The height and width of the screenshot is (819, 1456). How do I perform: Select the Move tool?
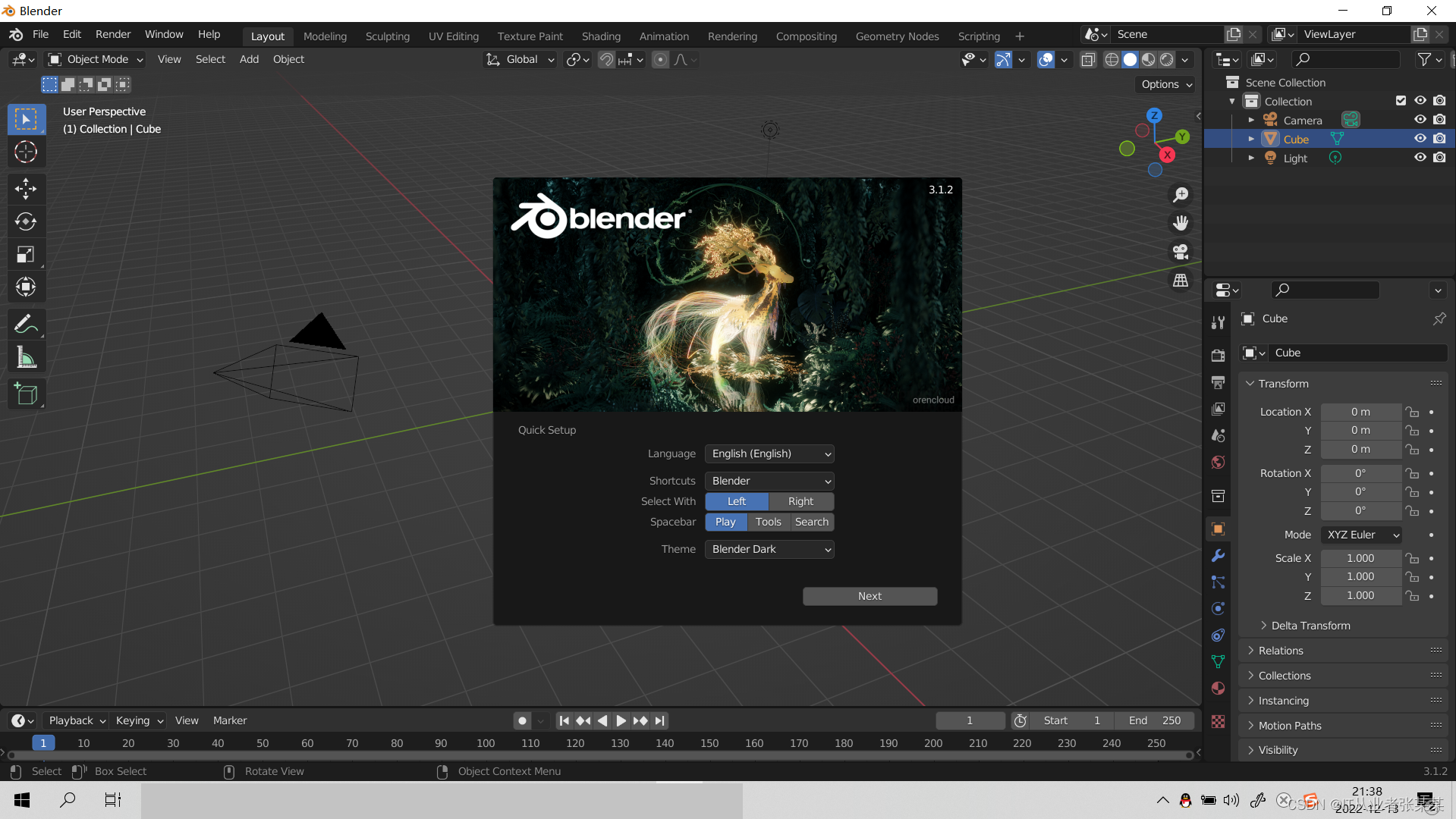[x=26, y=188]
